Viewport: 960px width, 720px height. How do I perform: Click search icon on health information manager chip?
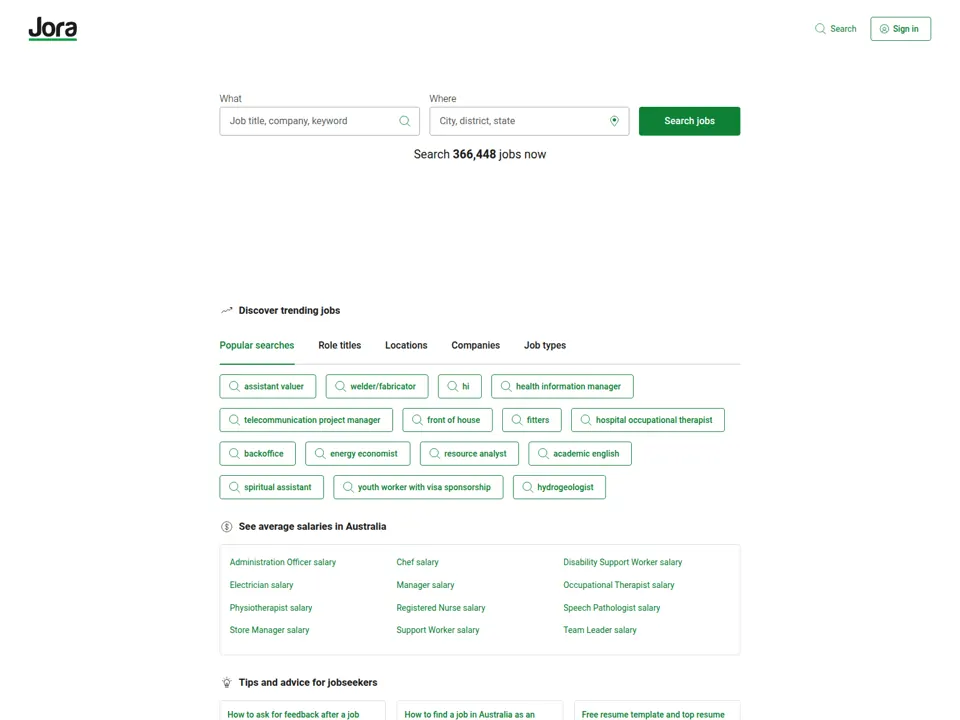pos(506,386)
